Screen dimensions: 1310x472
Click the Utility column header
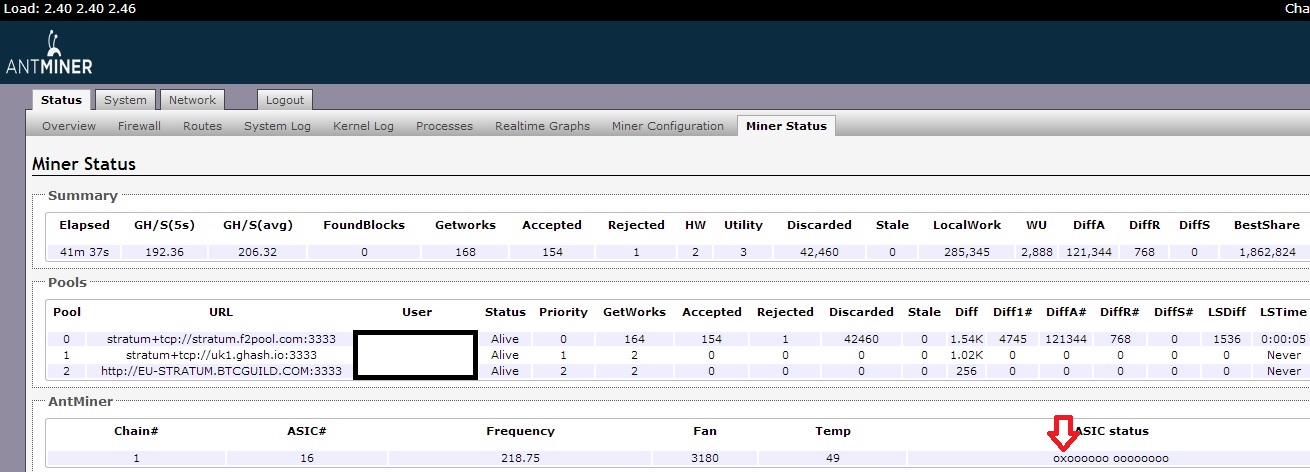point(744,225)
